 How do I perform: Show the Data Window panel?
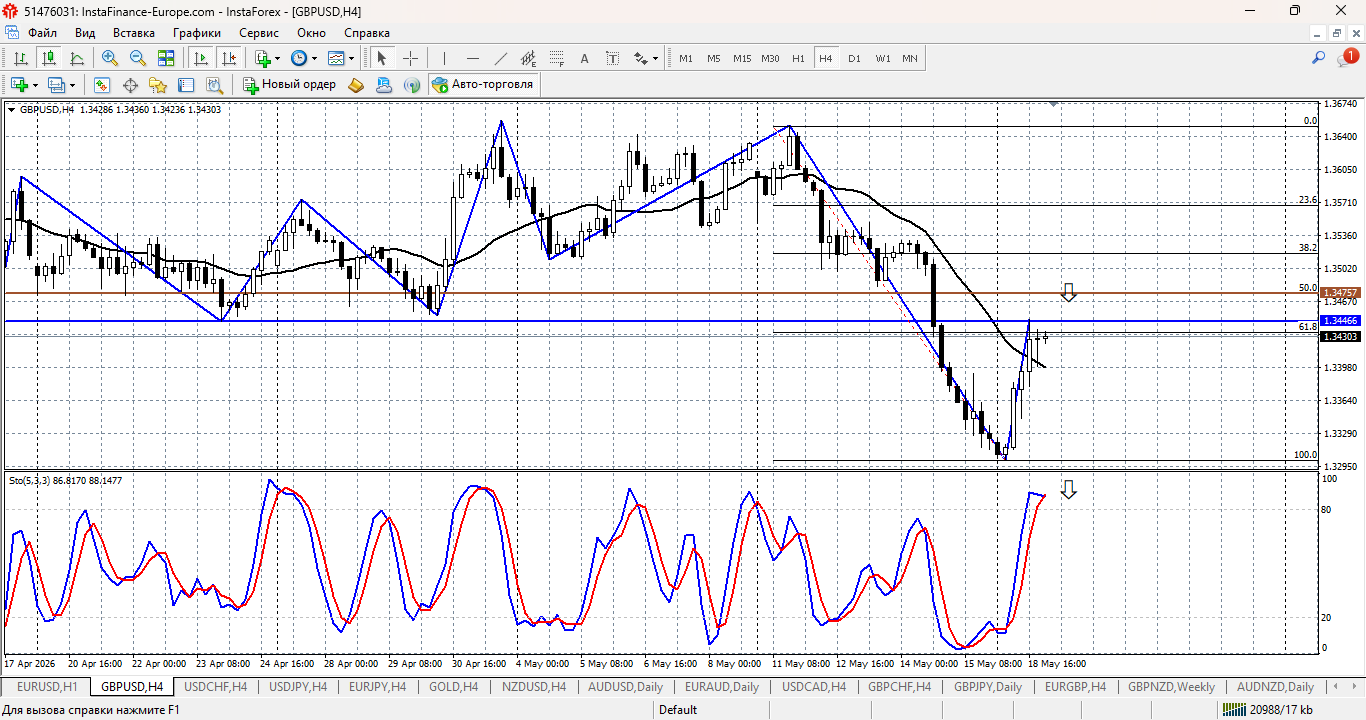click(x=130, y=85)
